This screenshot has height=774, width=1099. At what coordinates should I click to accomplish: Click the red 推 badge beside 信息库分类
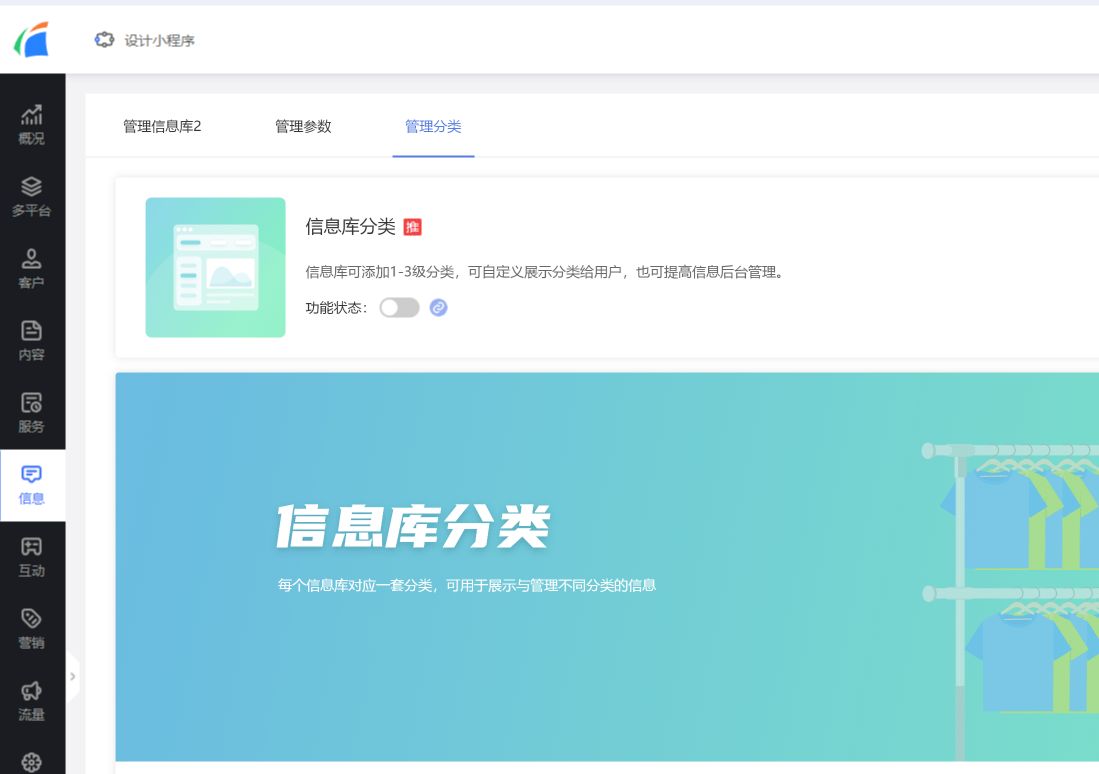click(x=412, y=227)
